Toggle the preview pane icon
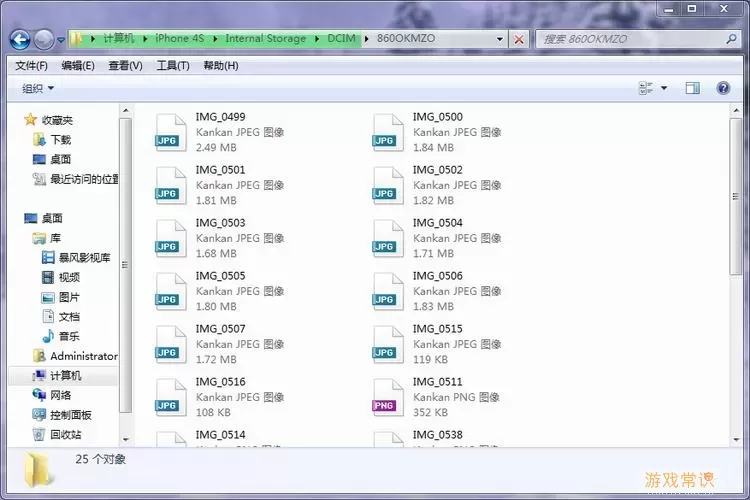 coord(692,88)
